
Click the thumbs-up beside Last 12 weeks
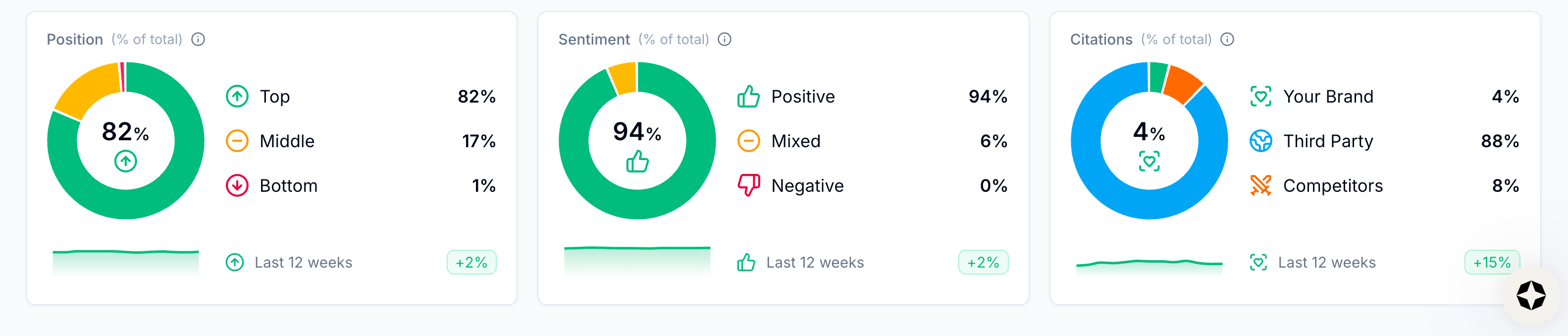coord(748,262)
